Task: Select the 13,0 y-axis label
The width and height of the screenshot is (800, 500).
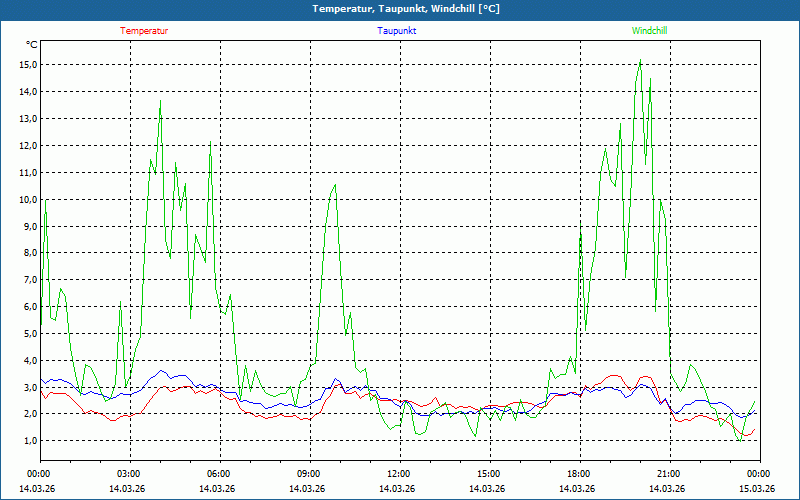Action: tap(27, 118)
